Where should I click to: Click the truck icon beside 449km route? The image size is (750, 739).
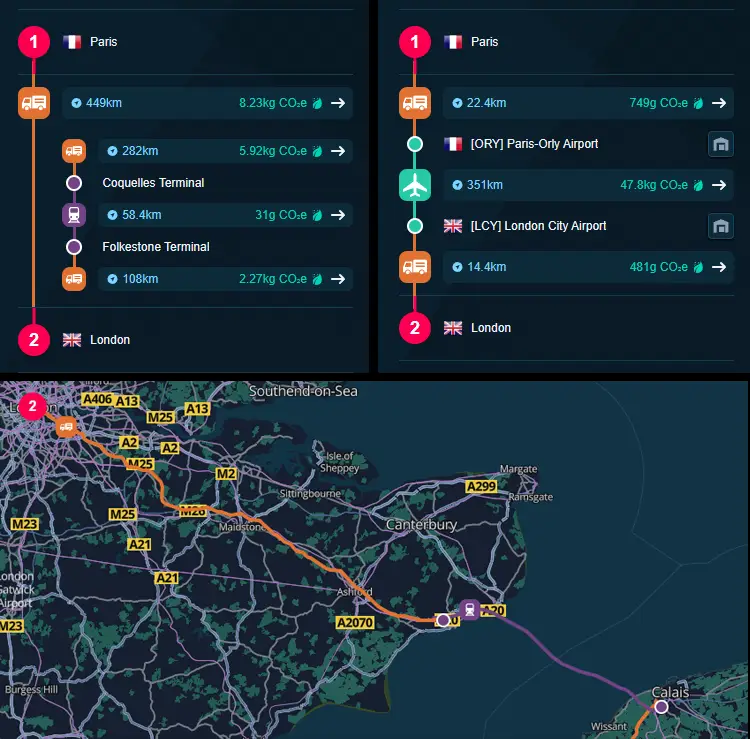[x=34, y=103]
